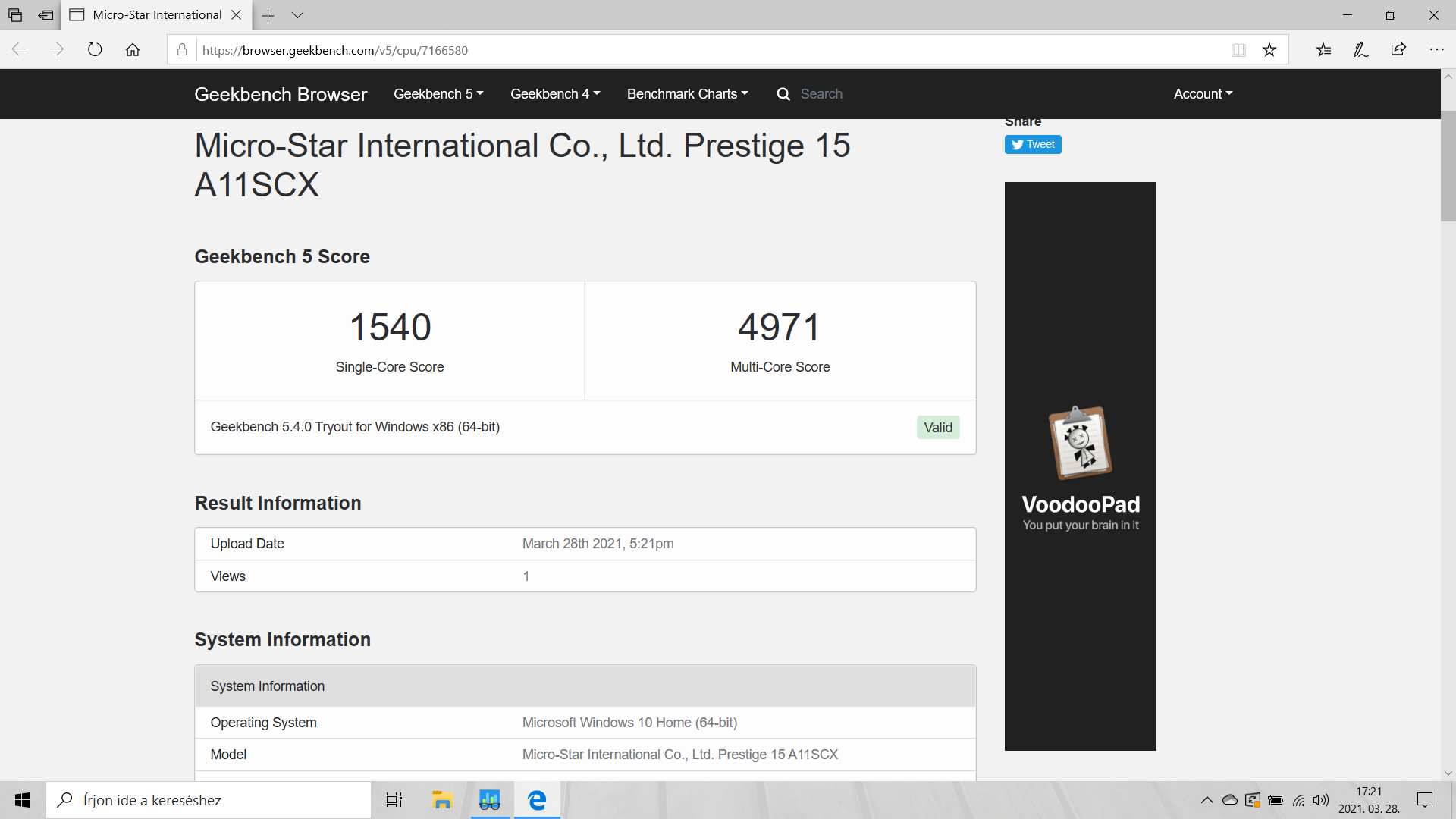Image resolution: width=1456 pixels, height=819 pixels.
Task: Open the Favorites hub icon
Action: pos(1323,50)
